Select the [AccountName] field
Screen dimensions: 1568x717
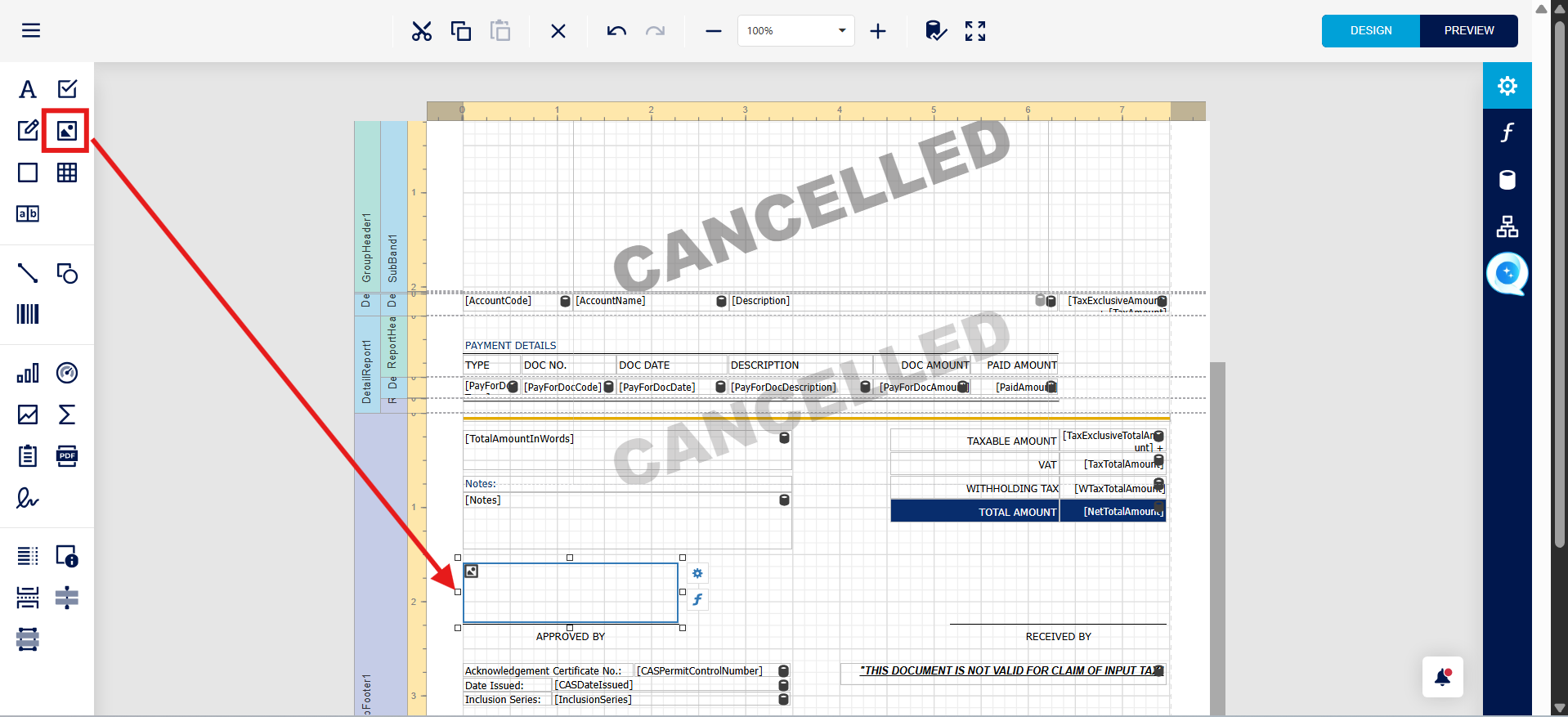pos(651,301)
